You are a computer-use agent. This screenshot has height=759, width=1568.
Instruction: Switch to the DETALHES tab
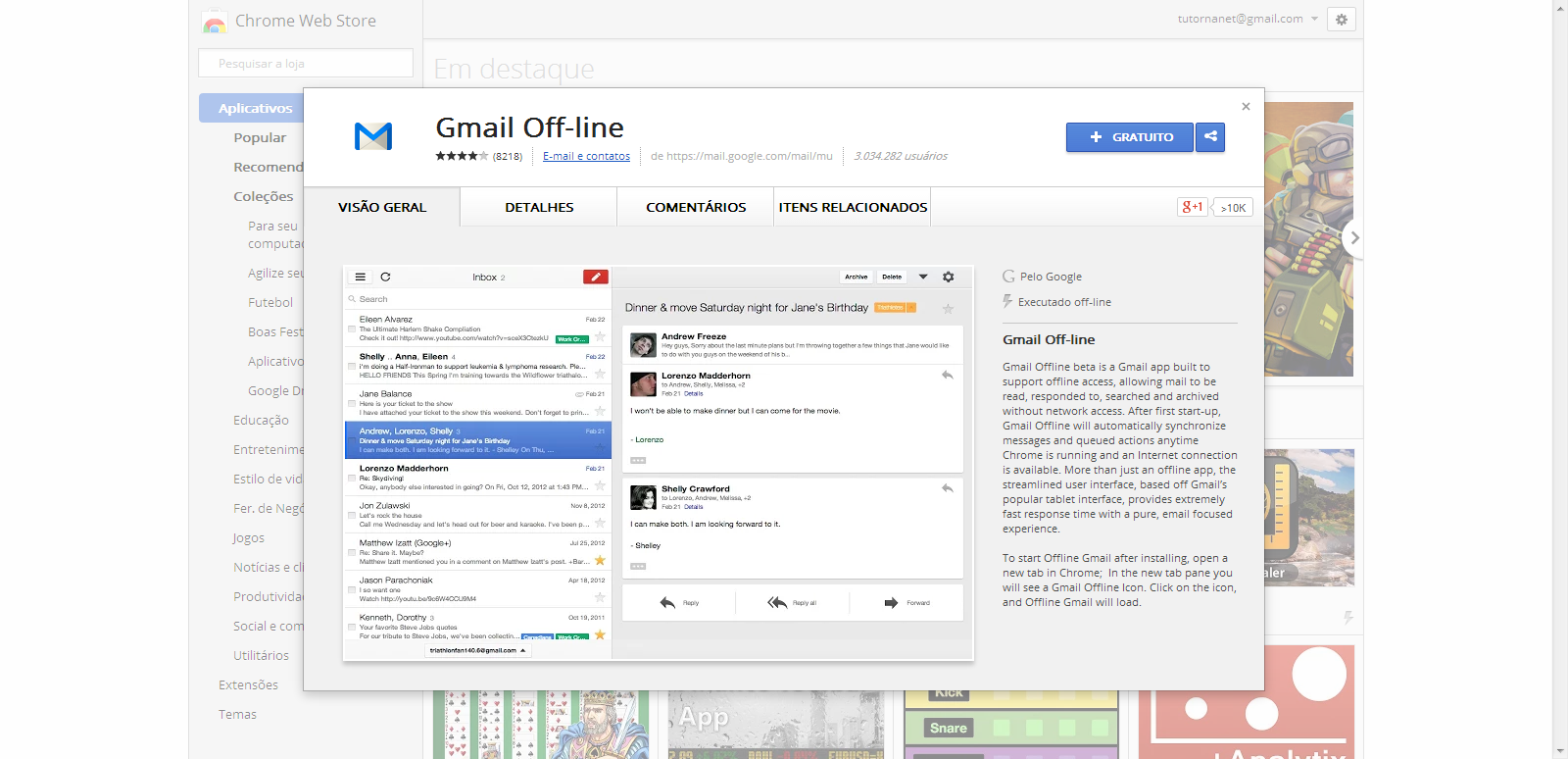539,207
